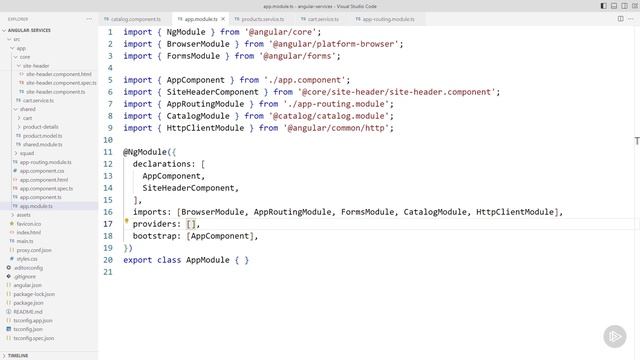Click the EXPLORER panel title
640x360 pixels.
click(18, 19)
